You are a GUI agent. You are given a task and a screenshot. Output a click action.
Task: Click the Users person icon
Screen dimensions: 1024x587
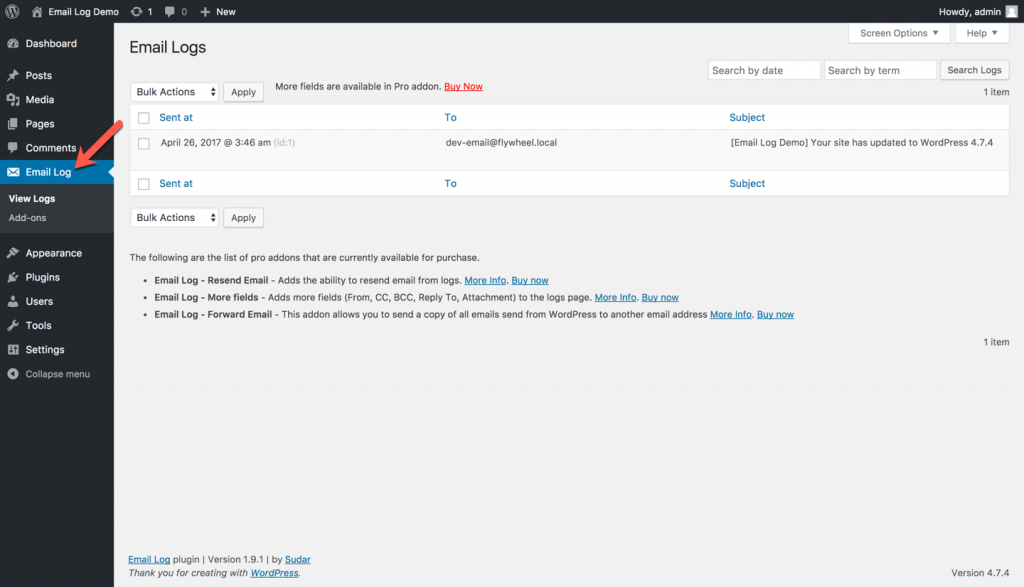pos(13,302)
